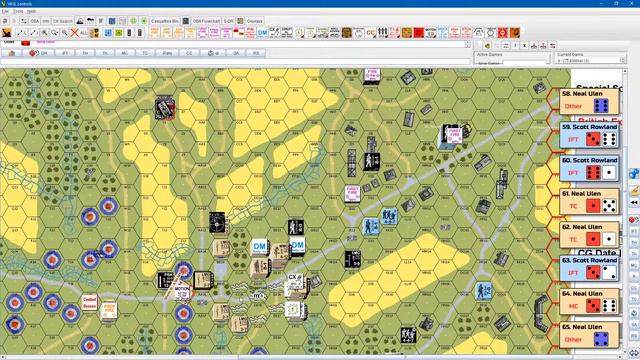Click the LOS thread tool icon
The image size is (640, 360).
(21, 33)
